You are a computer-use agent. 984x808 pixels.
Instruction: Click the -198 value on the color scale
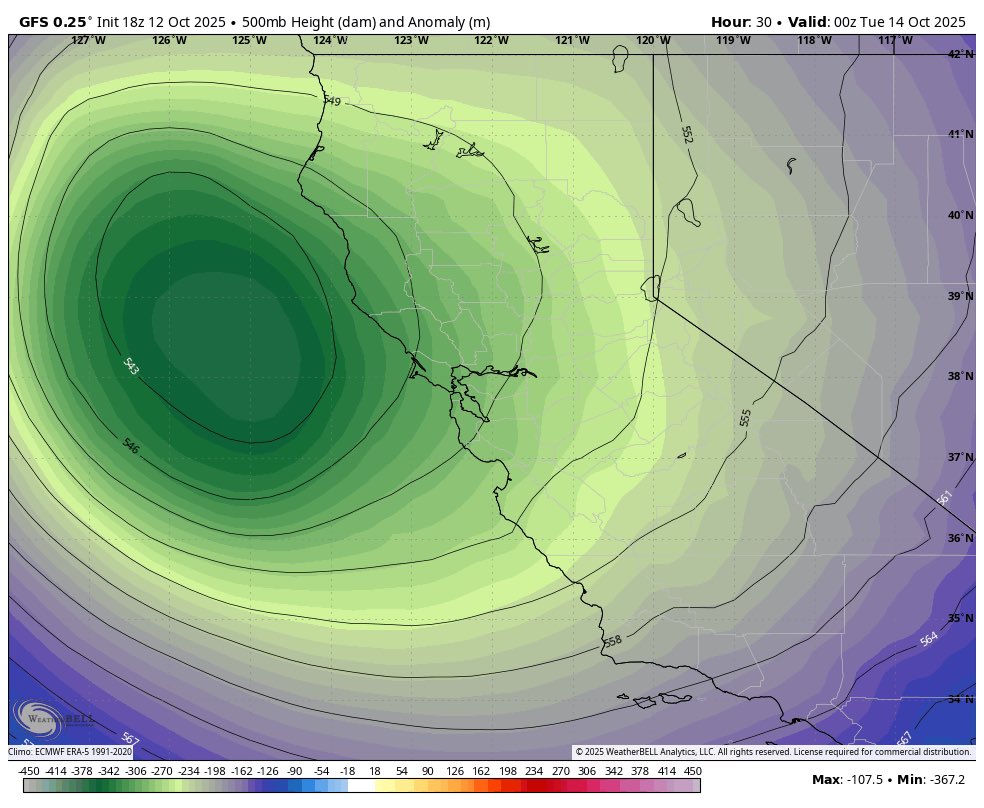coord(215,771)
